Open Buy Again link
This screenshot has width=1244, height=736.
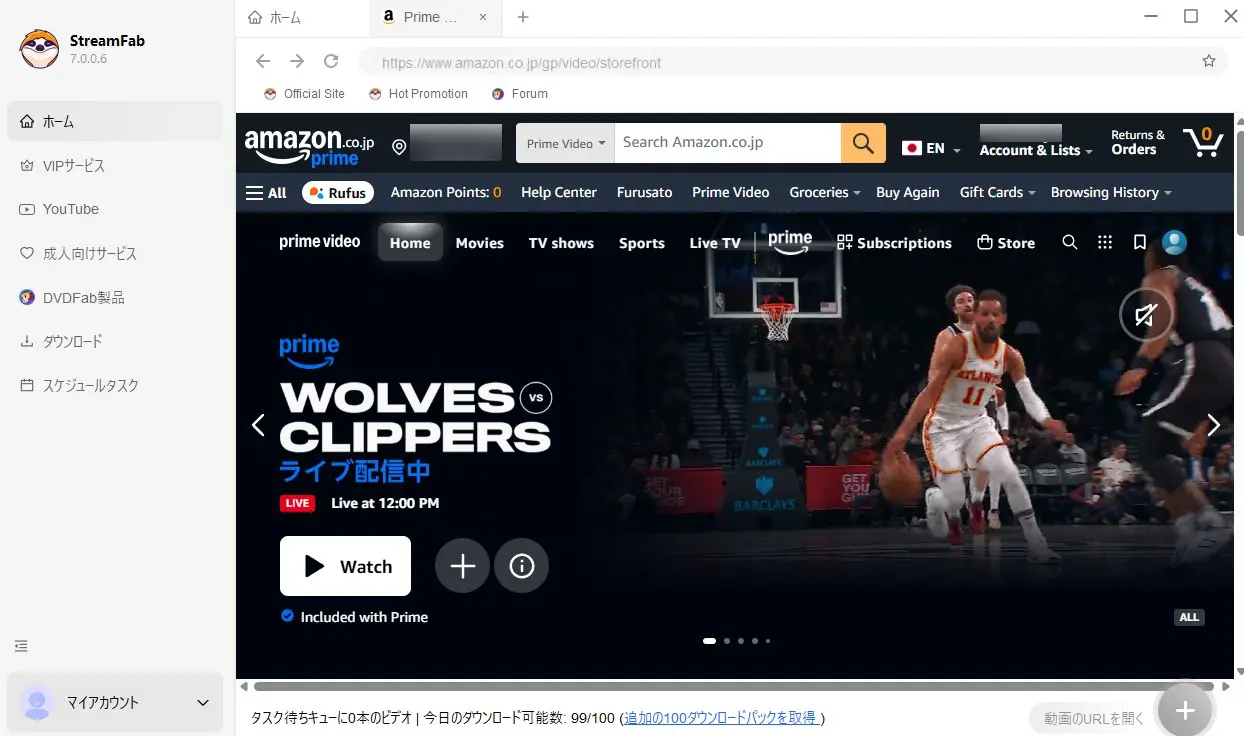[908, 192]
